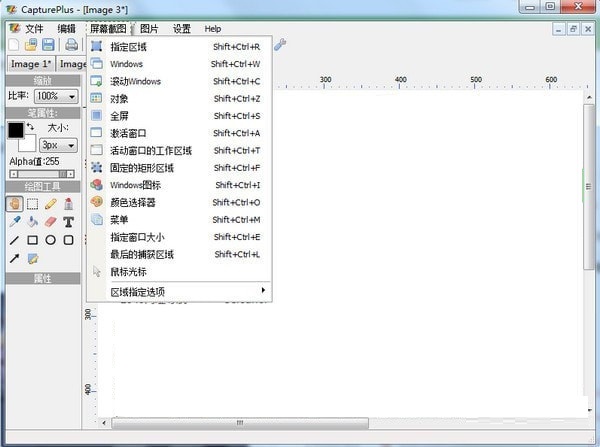Select the rectangular selection tool

tap(33, 204)
